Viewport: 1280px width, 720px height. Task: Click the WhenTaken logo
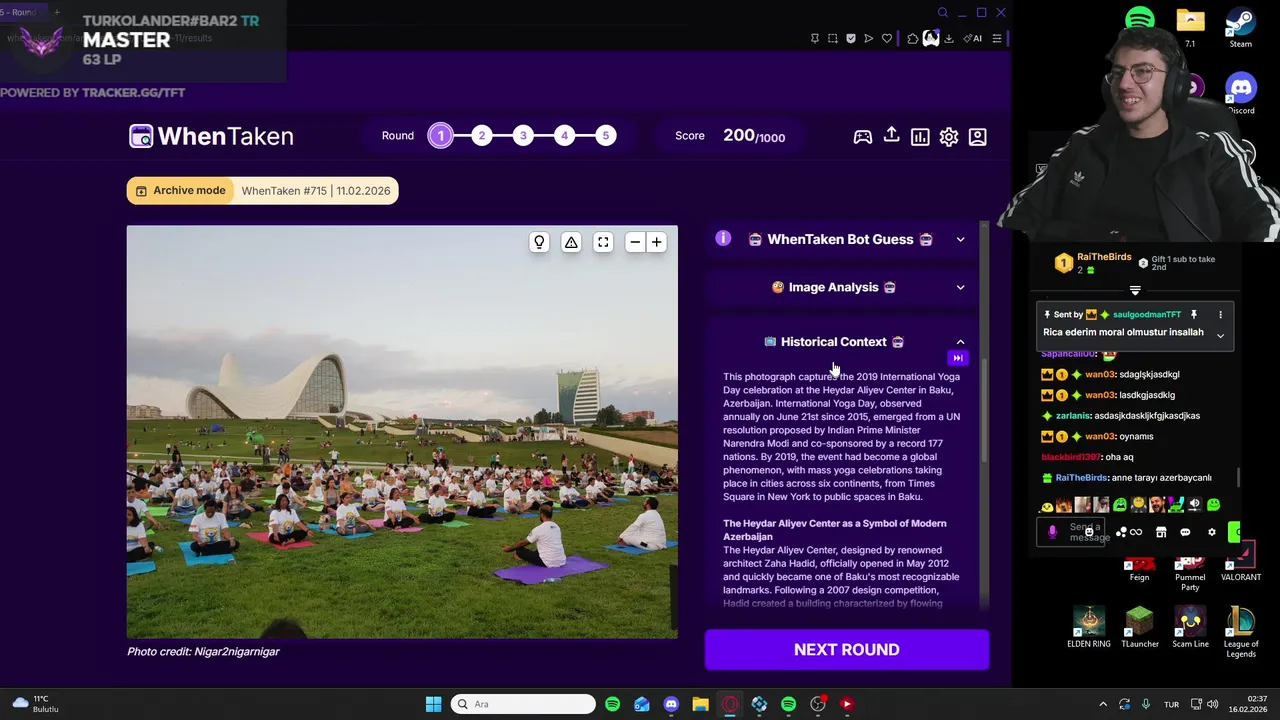tap(211, 136)
